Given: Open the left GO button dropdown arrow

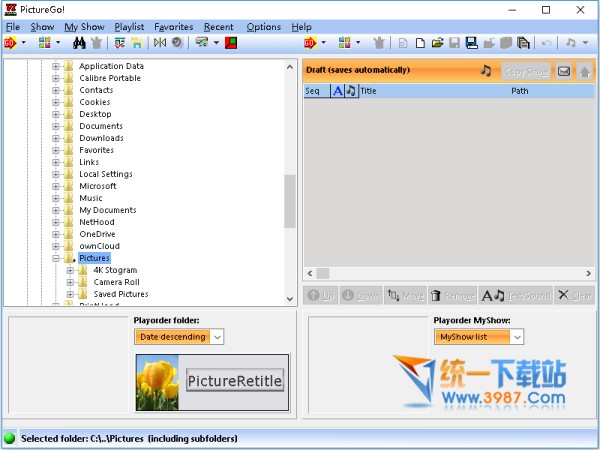Looking at the screenshot, I should tap(24, 43).
